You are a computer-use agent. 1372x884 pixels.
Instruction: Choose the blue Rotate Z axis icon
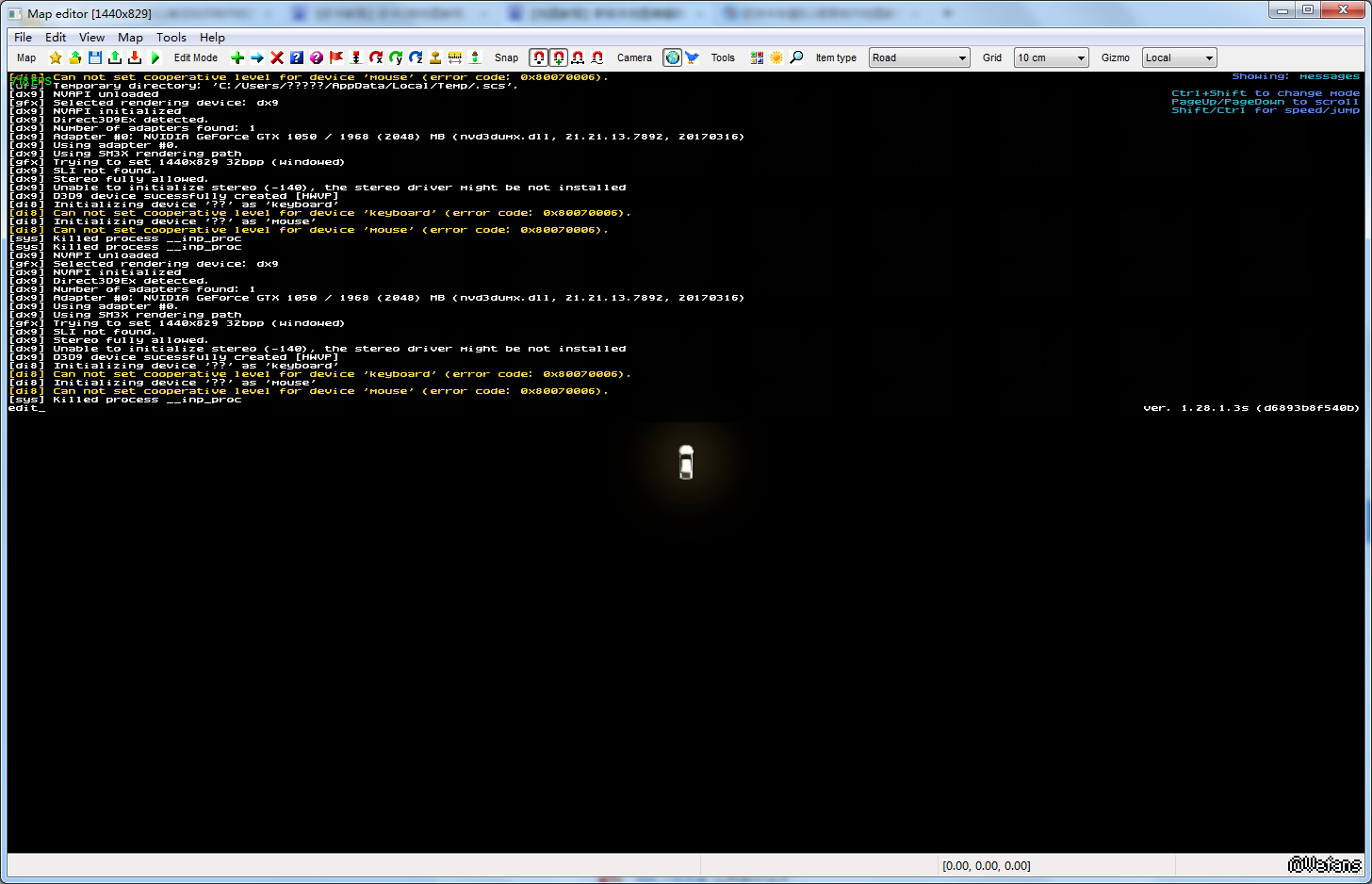[416, 57]
